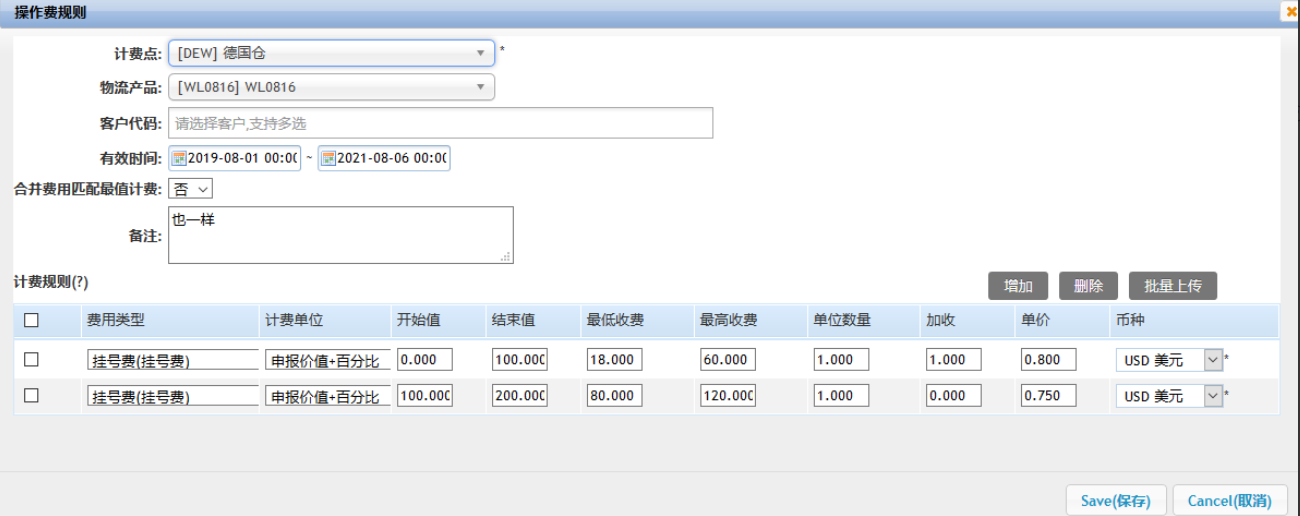Check the second fee rule row checkbox
Image resolution: width=1300 pixels, height=516 pixels.
pos(31,396)
